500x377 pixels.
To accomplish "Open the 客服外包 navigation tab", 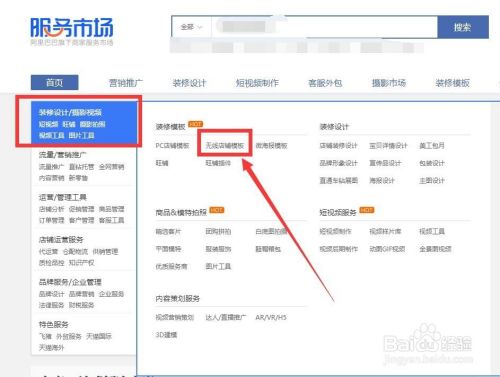I will 325,83.
